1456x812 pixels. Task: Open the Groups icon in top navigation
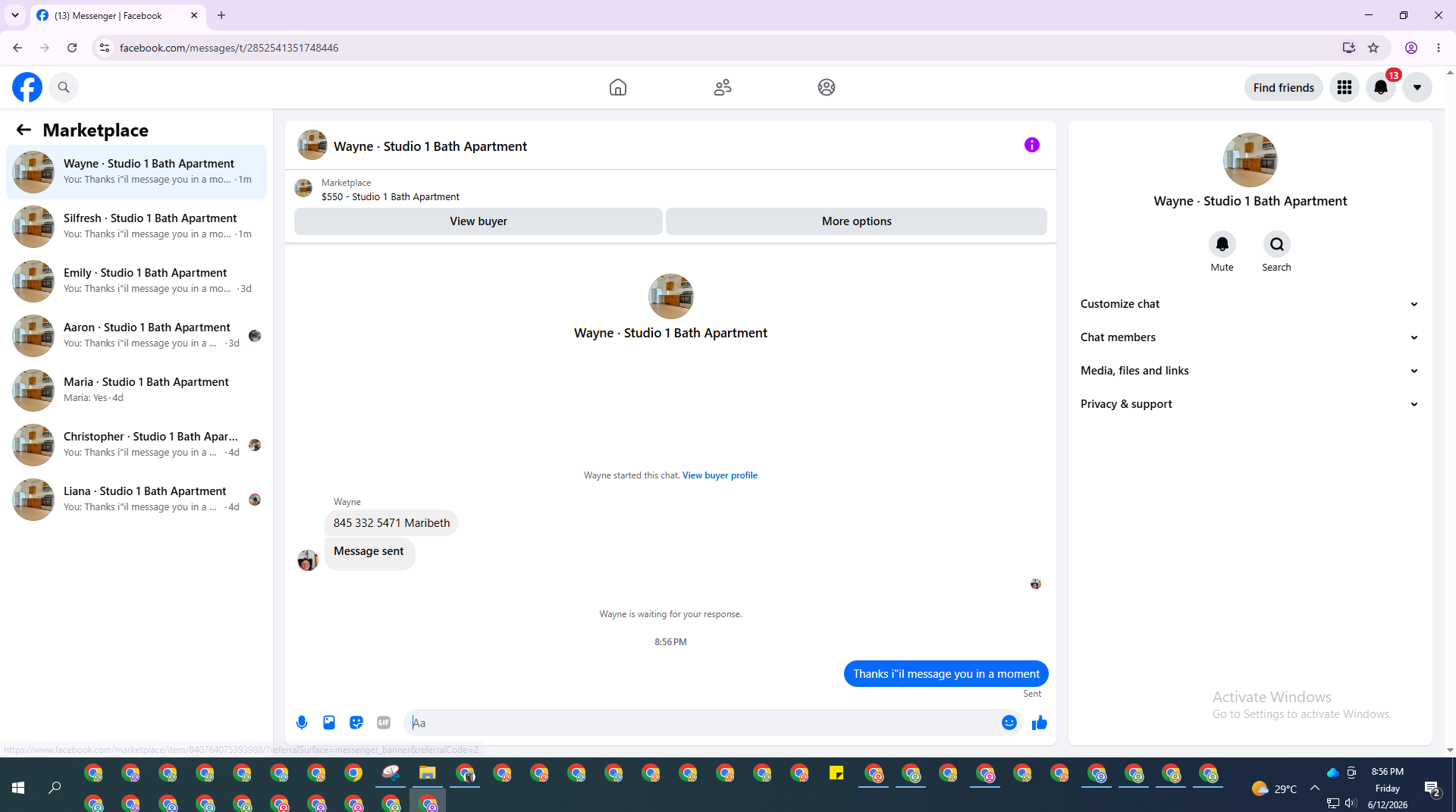click(827, 87)
